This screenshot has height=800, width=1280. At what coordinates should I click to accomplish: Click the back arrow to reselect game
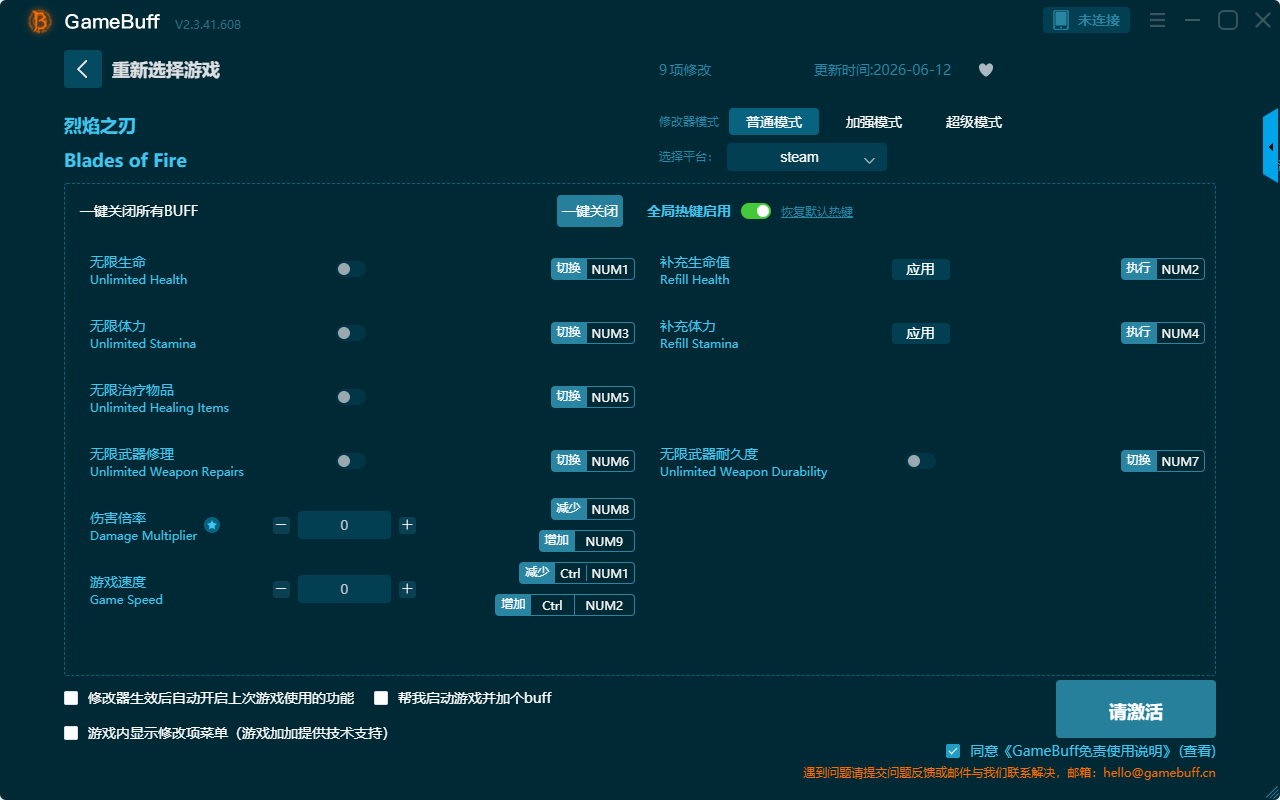coord(83,69)
